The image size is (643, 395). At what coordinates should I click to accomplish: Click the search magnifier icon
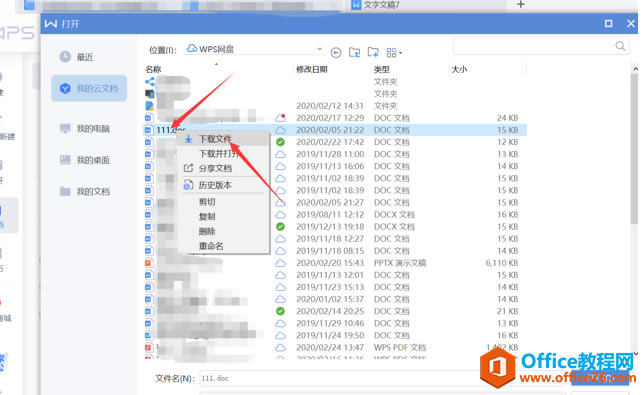pos(620,46)
